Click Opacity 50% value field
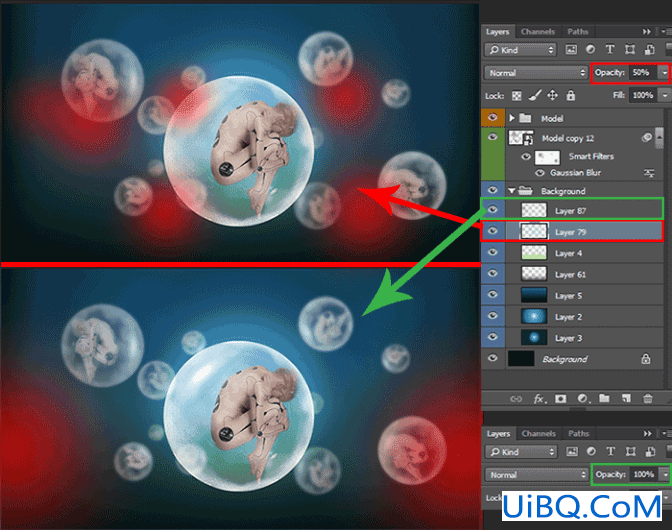Image resolution: width=672 pixels, height=531 pixels. point(644,73)
